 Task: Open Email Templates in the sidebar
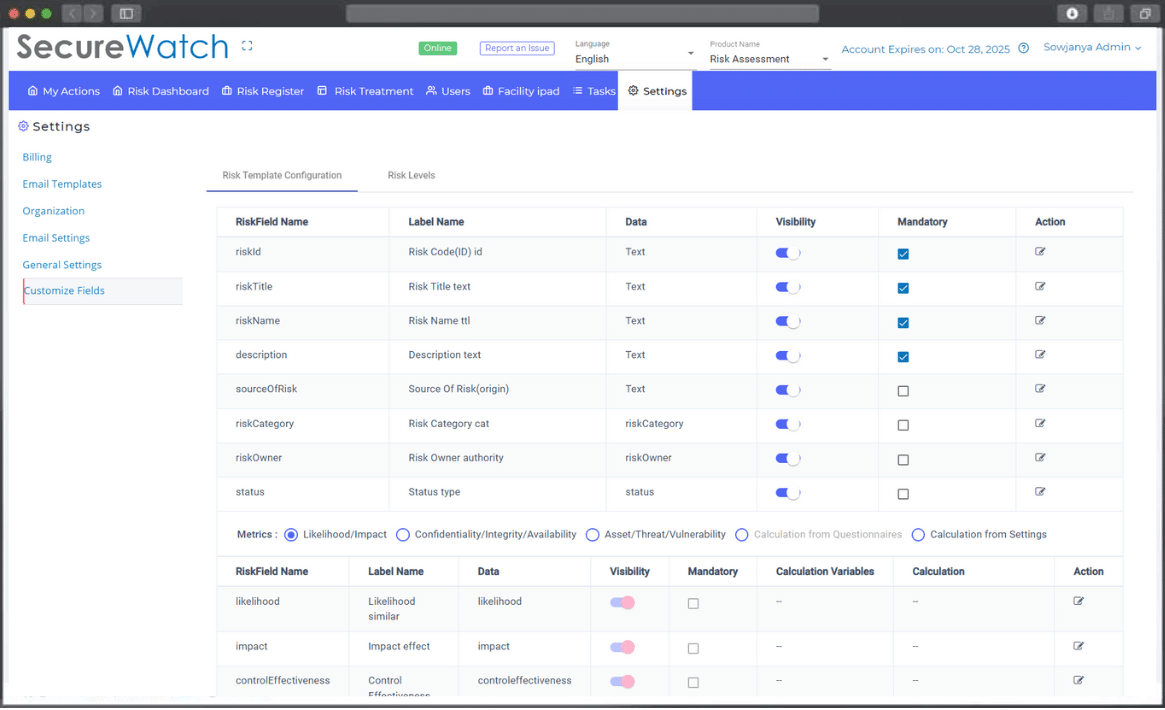pyautogui.click(x=62, y=184)
